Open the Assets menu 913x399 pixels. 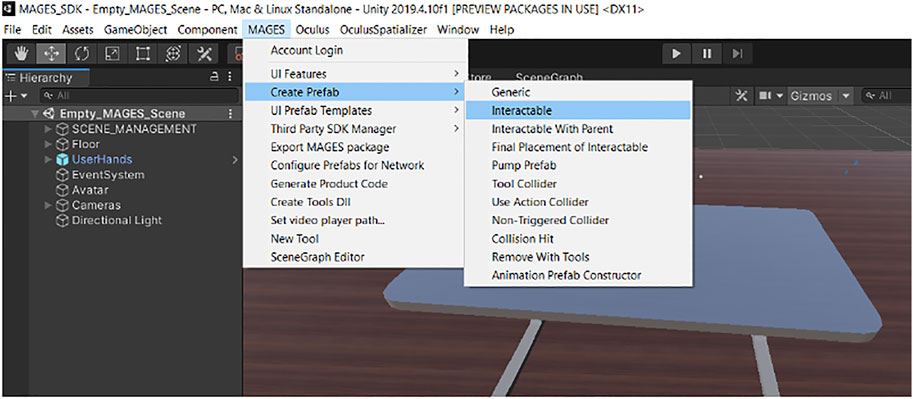[x=77, y=29]
